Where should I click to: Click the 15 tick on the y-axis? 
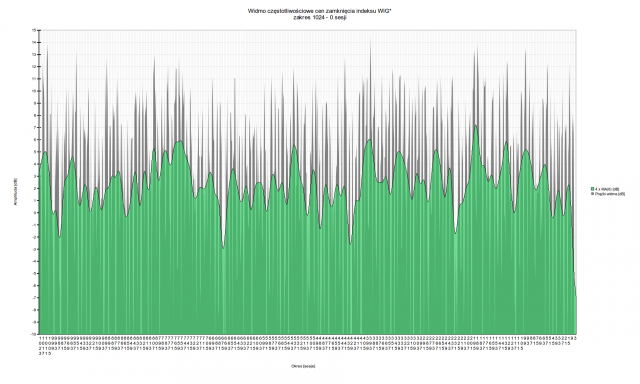point(35,30)
